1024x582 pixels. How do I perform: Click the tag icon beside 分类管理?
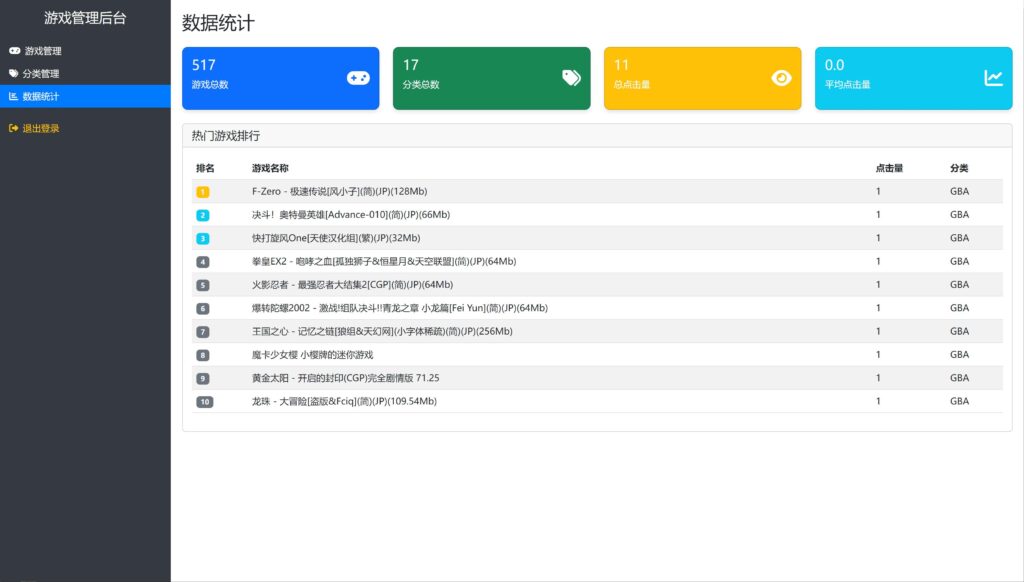(14, 72)
